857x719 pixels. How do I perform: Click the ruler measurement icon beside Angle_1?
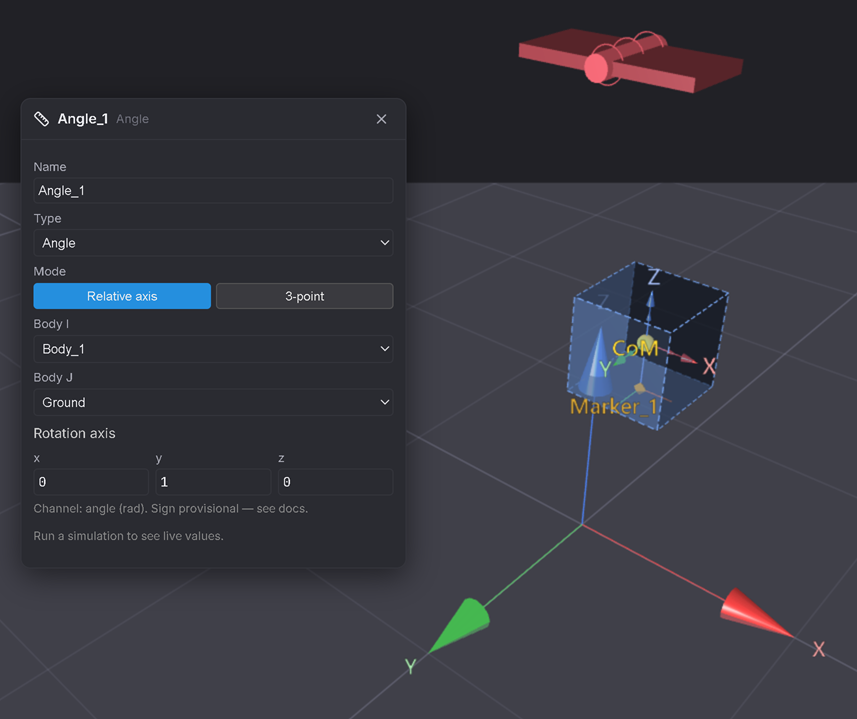point(42,119)
